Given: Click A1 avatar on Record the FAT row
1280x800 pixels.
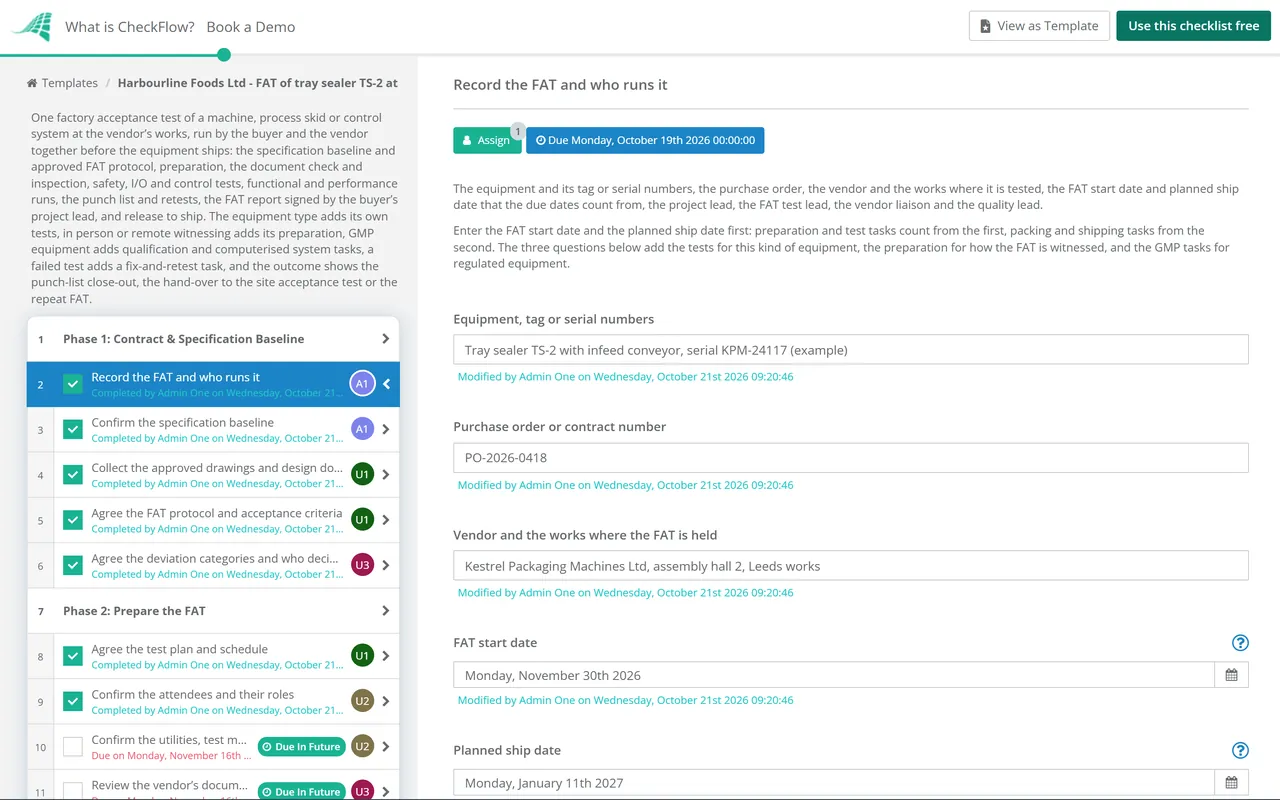Looking at the screenshot, I should coord(362,384).
